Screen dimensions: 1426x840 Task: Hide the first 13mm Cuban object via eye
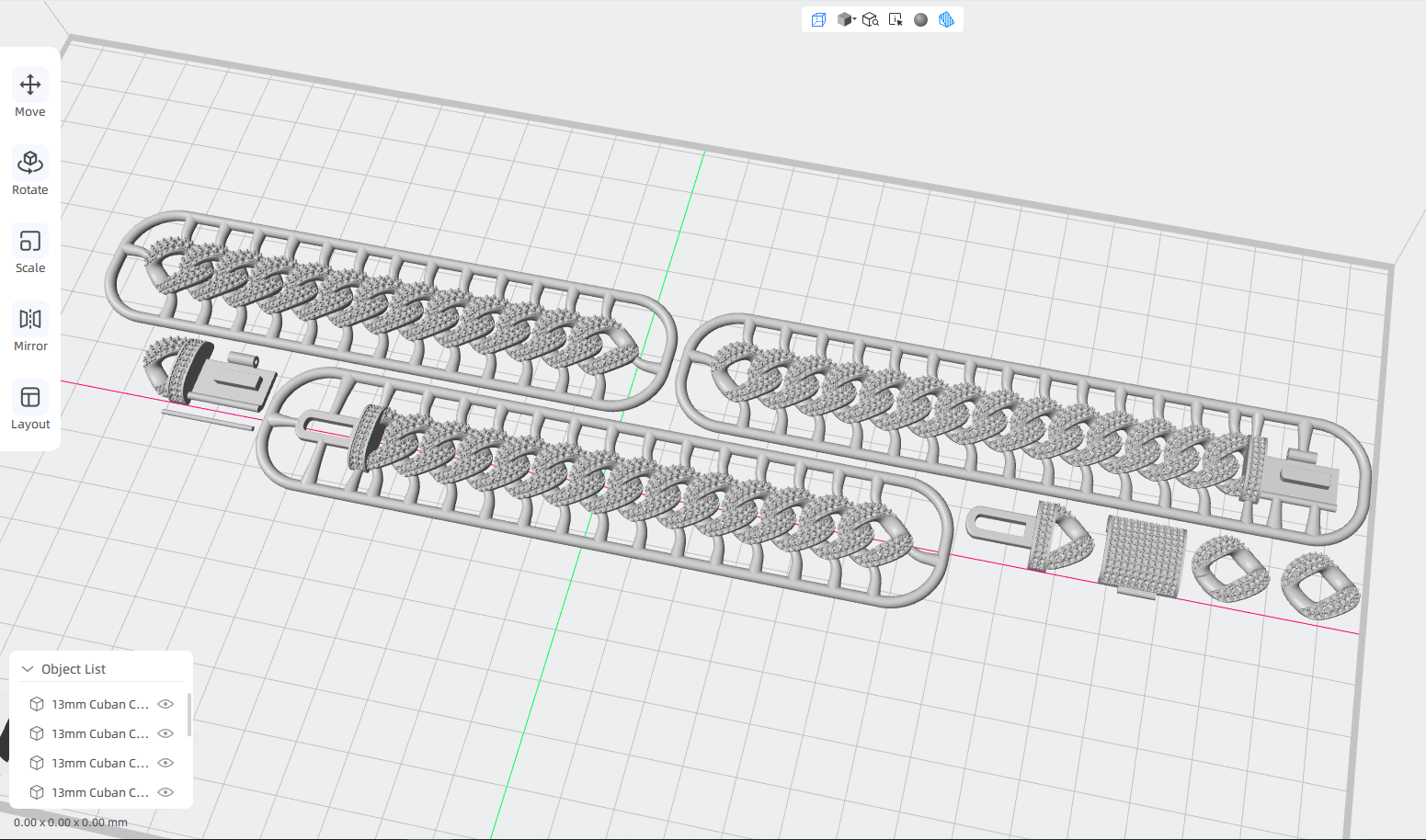(x=165, y=704)
